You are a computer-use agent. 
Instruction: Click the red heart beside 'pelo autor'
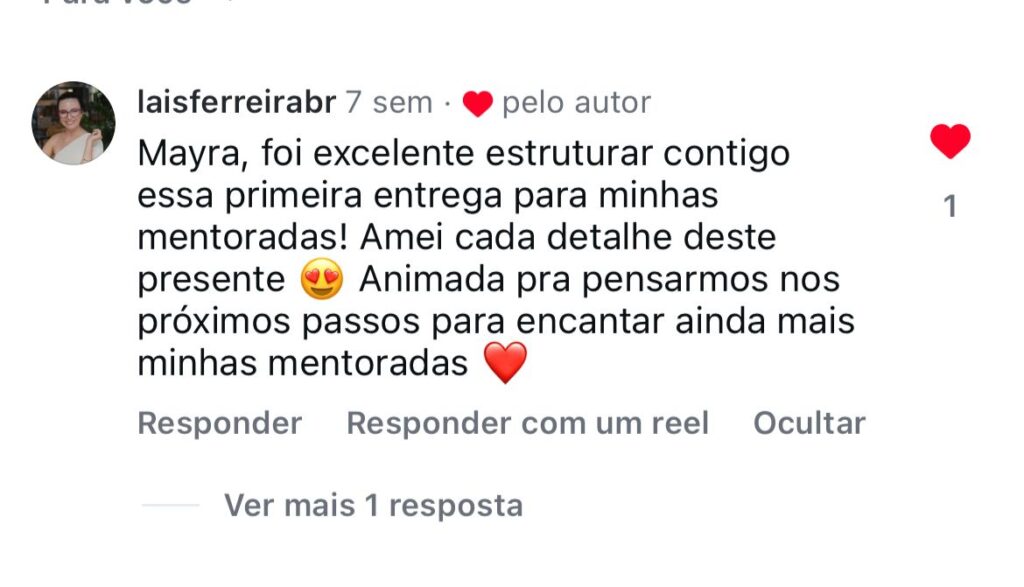click(x=478, y=103)
